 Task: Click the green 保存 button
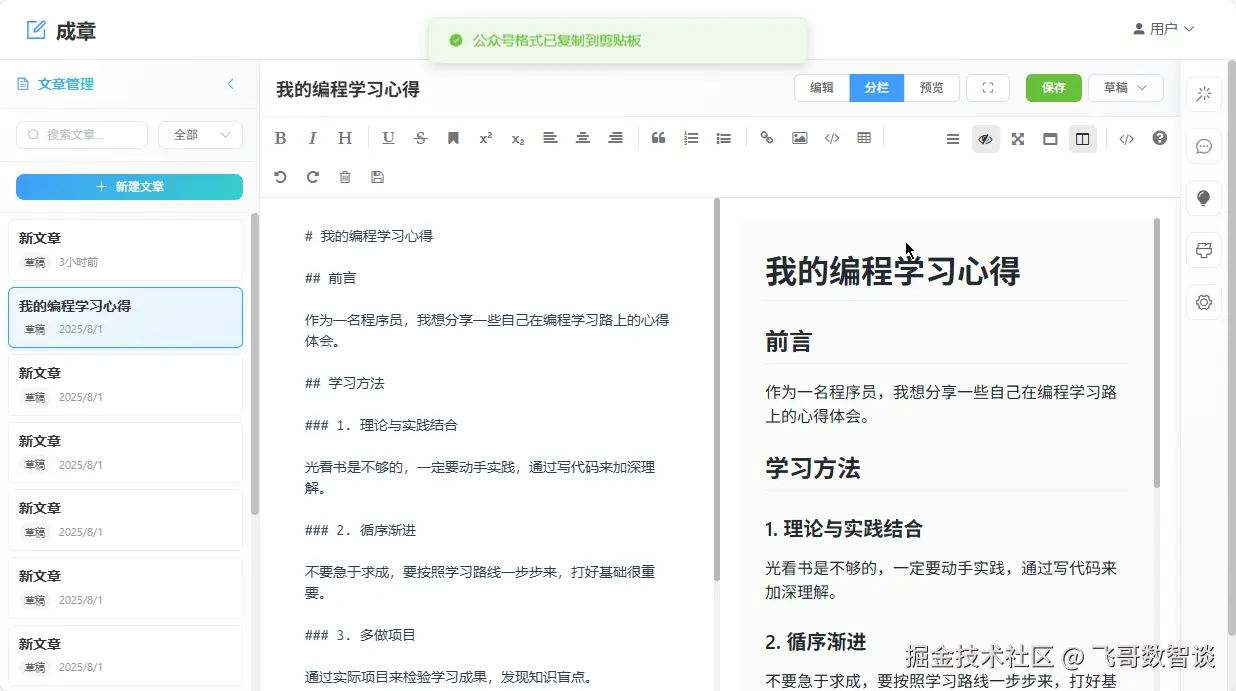pyautogui.click(x=1053, y=88)
